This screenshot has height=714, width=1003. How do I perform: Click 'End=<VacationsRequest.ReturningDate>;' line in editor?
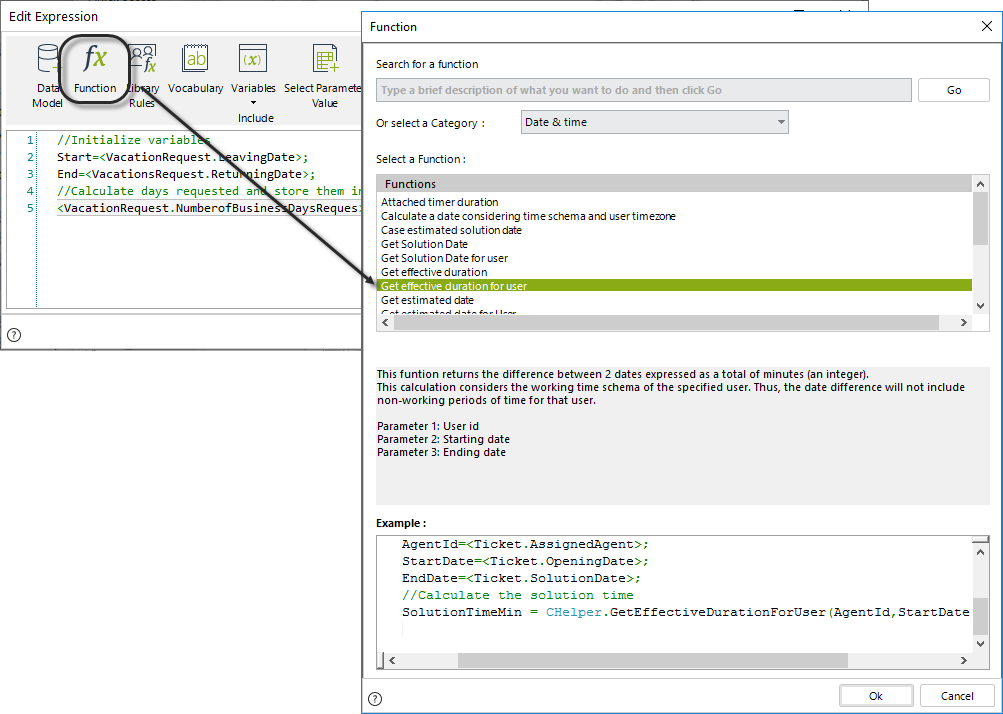pyautogui.click(x=186, y=174)
